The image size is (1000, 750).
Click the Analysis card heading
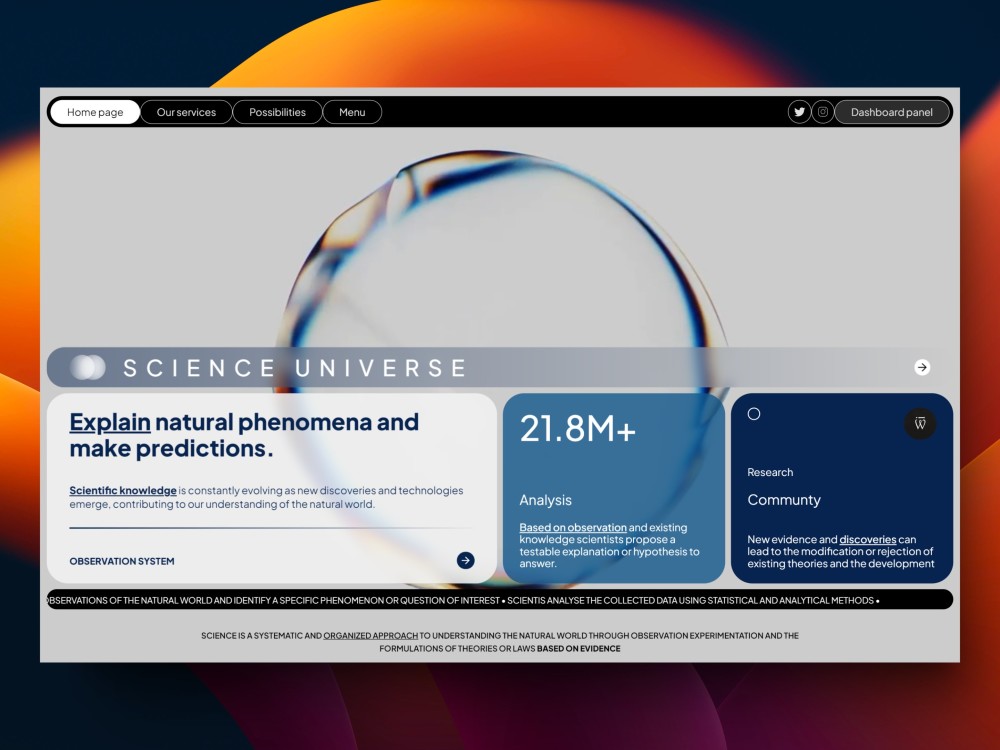[545, 500]
